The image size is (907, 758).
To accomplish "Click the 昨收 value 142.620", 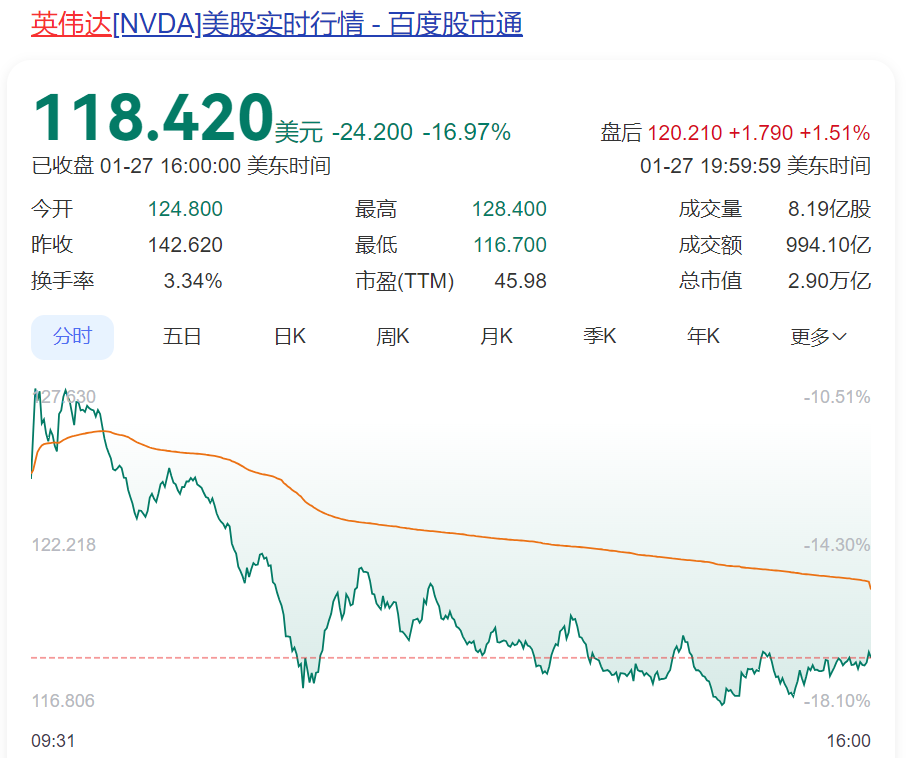I will (185, 245).
